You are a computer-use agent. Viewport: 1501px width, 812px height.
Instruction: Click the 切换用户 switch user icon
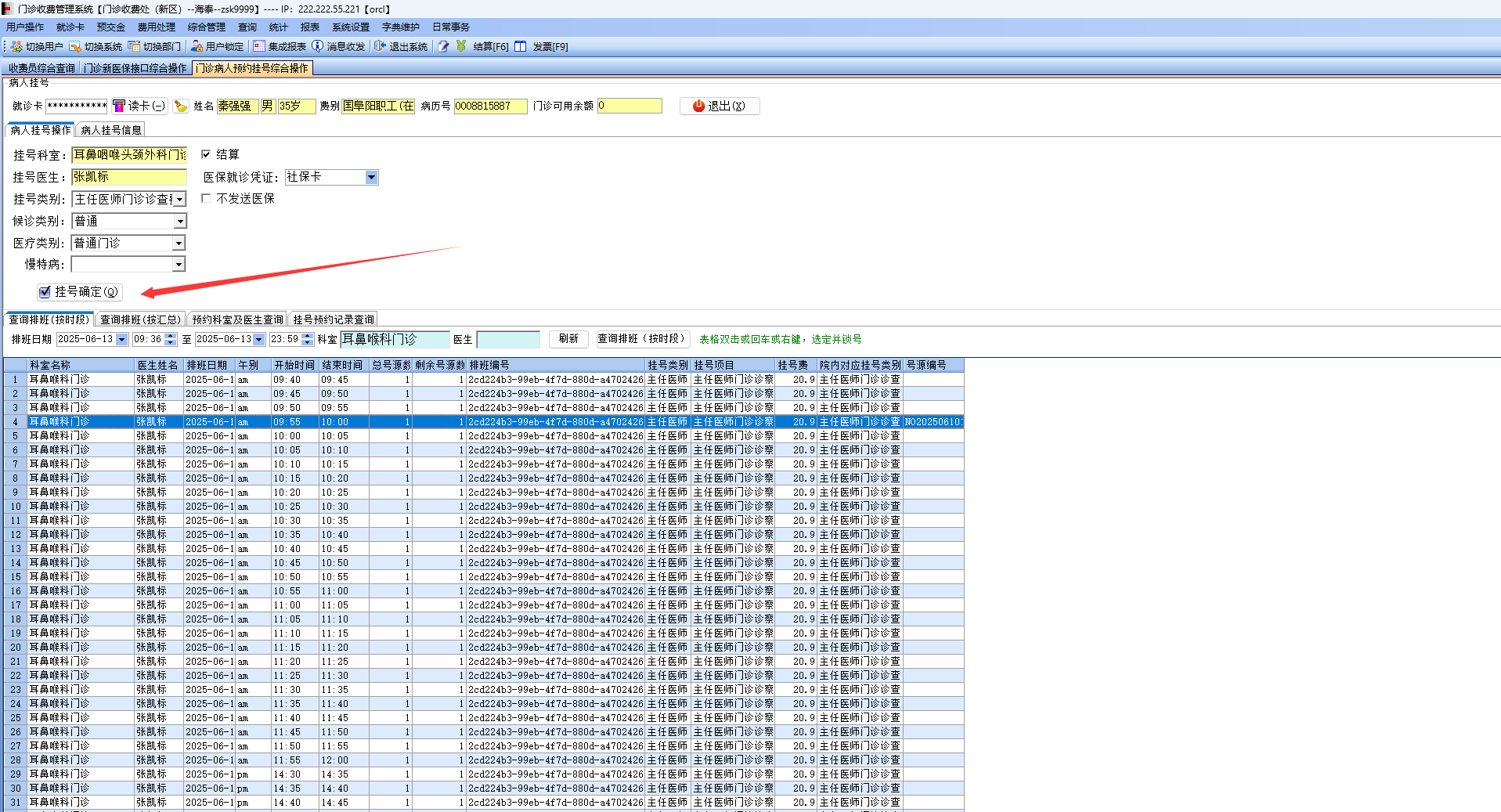click(16, 47)
